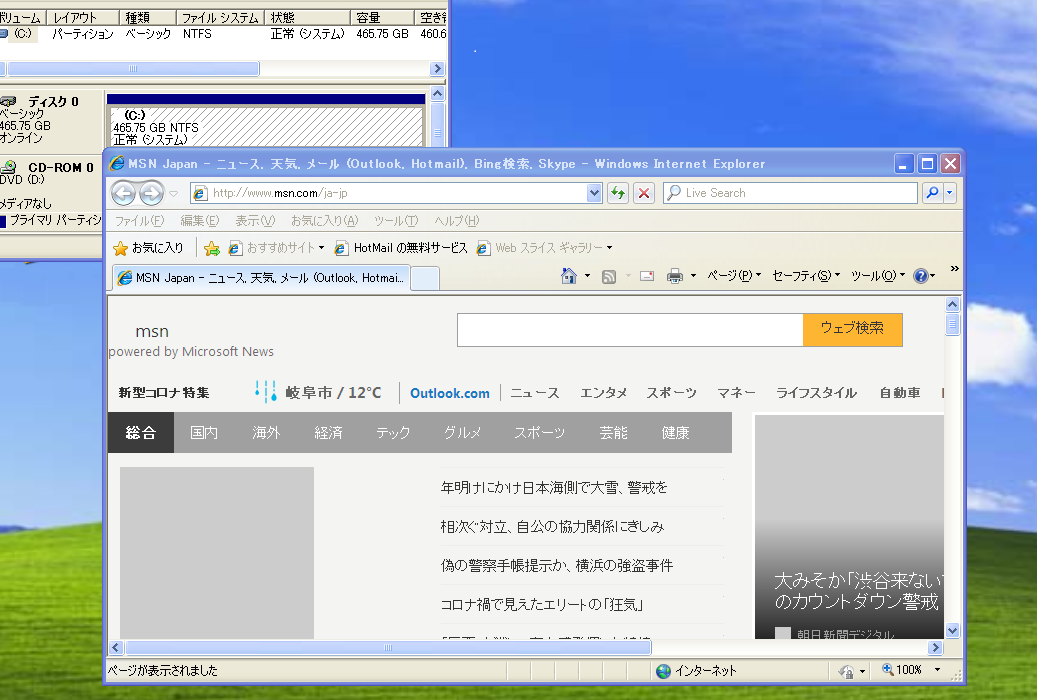Expand the printer dropdown arrow
Image resolution: width=1037 pixels, height=700 pixels.
[x=693, y=276]
